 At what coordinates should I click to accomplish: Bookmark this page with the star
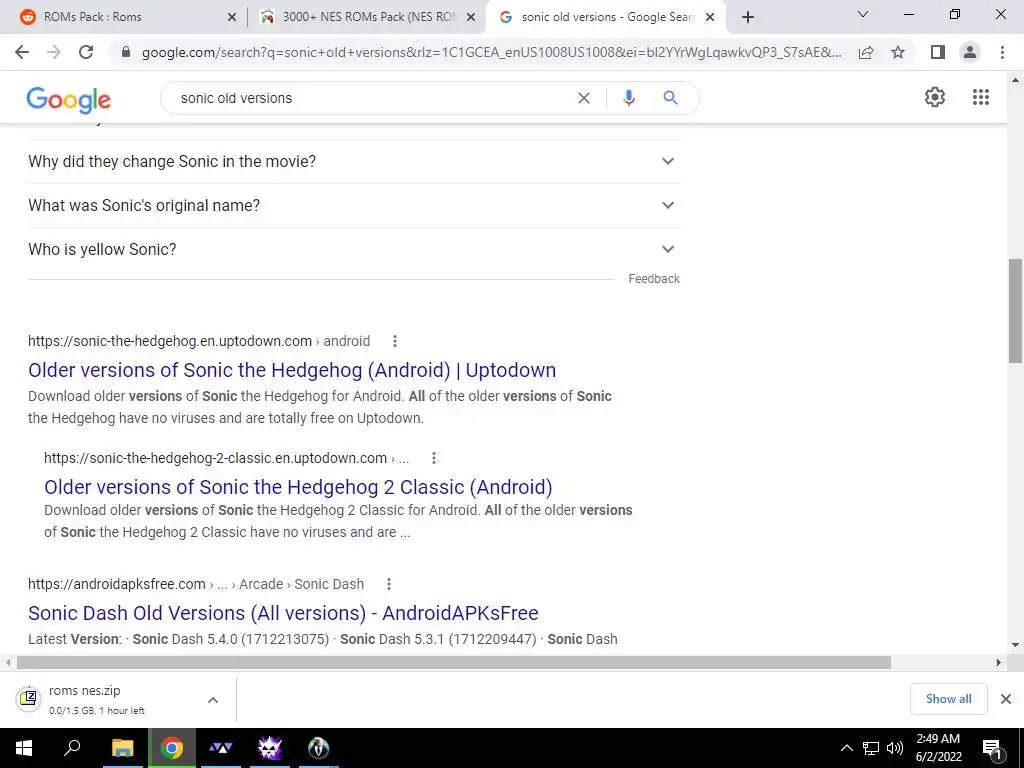coord(898,52)
